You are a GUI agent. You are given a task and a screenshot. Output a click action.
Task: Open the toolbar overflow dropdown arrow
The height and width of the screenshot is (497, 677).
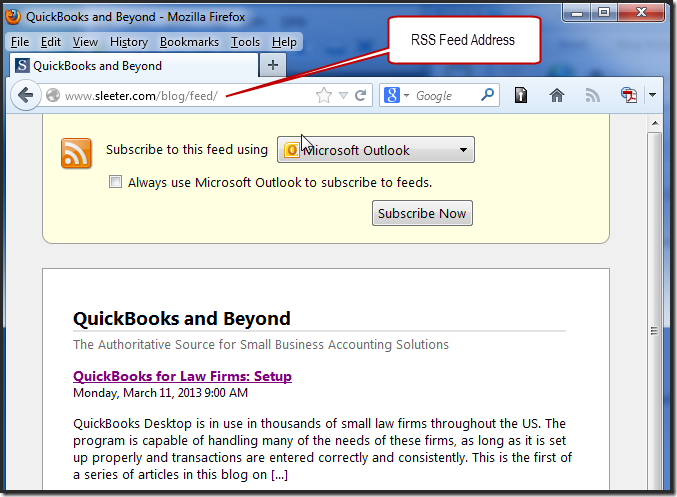coord(652,95)
